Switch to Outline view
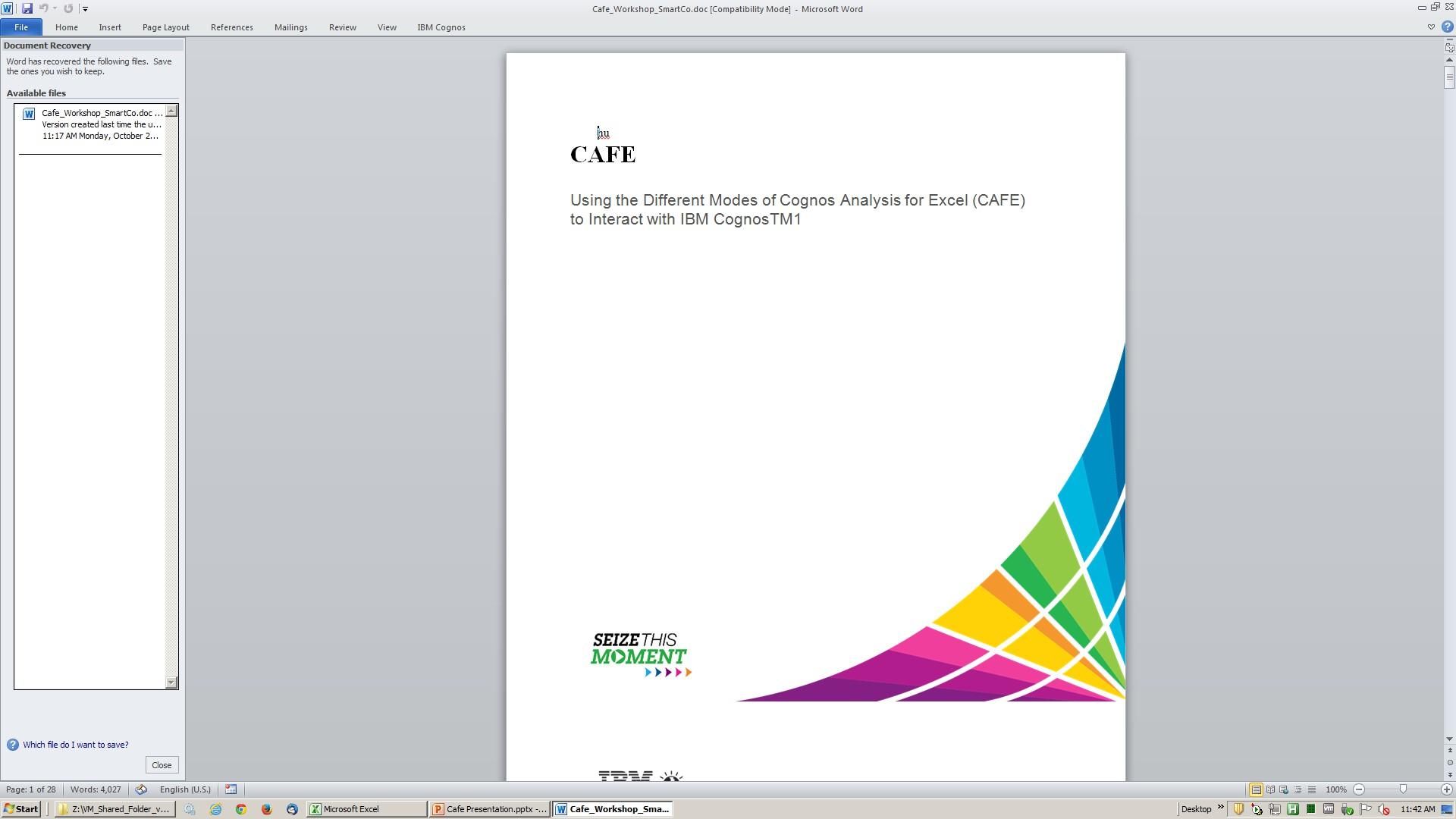This screenshot has width=1456, height=819. coord(1298,789)
